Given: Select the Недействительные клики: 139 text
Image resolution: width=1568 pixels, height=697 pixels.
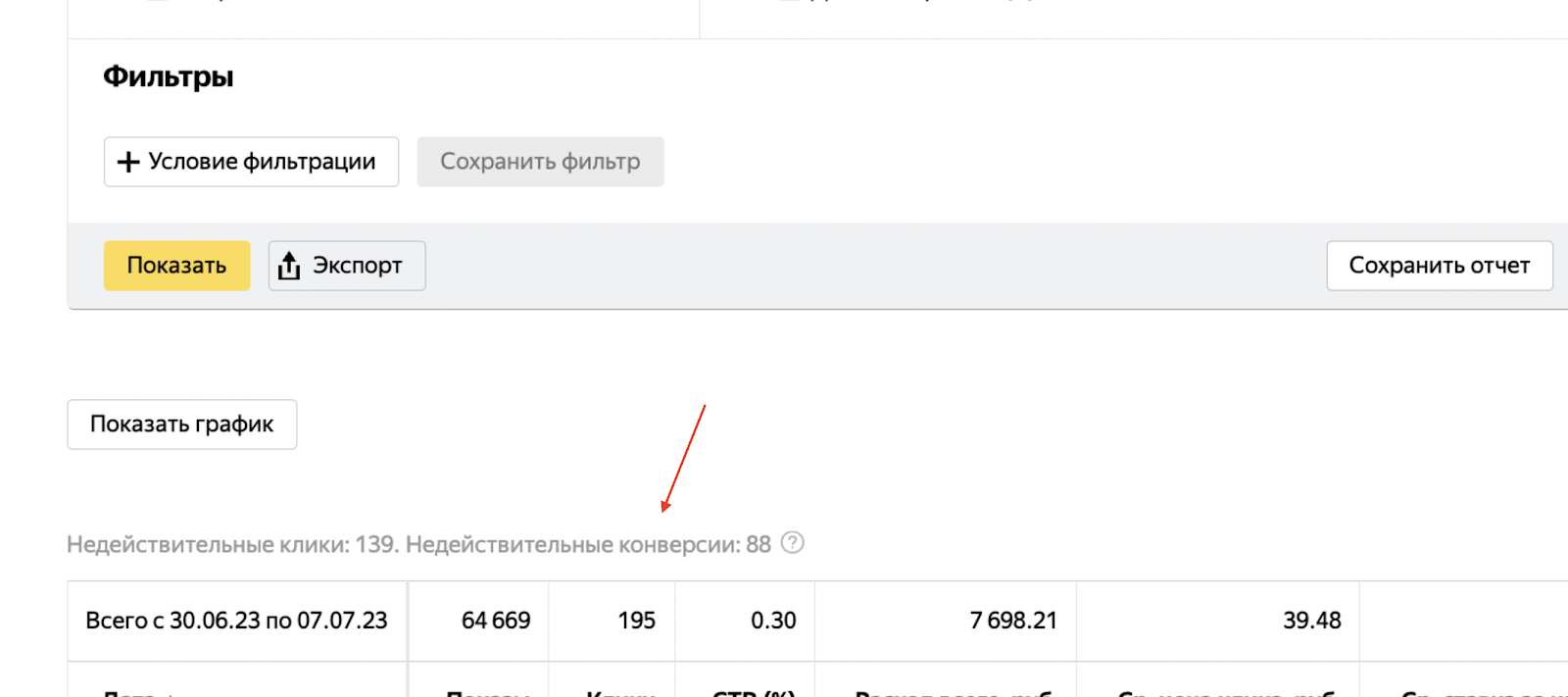Looking at the screenshot, I should coord(233,544).
